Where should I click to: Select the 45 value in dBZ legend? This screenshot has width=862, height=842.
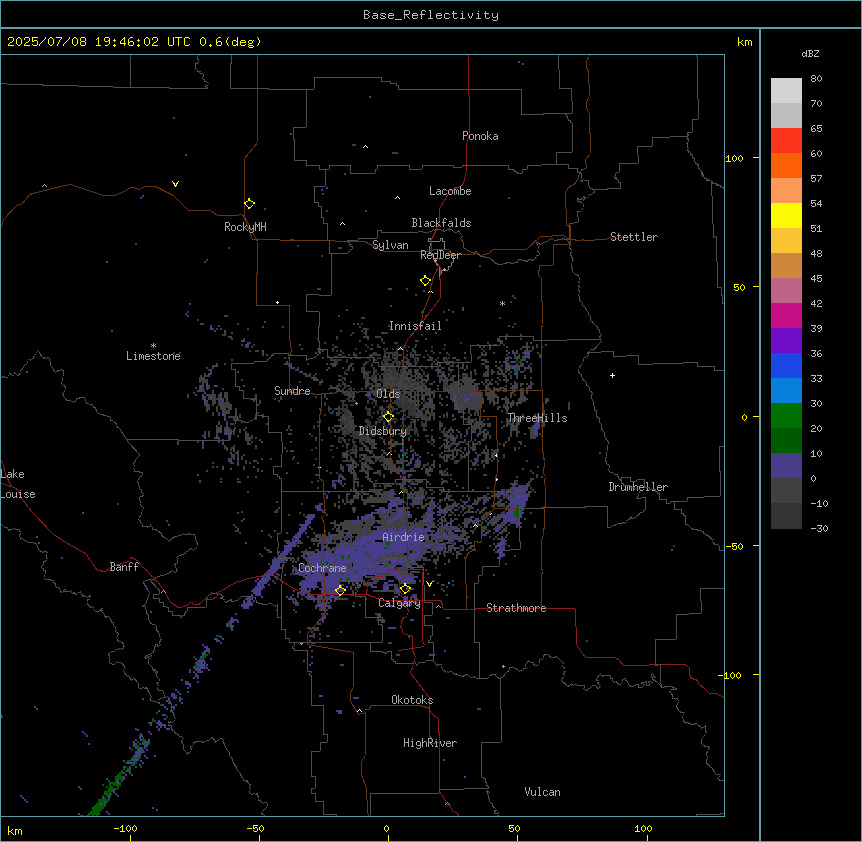click(816, 279)
